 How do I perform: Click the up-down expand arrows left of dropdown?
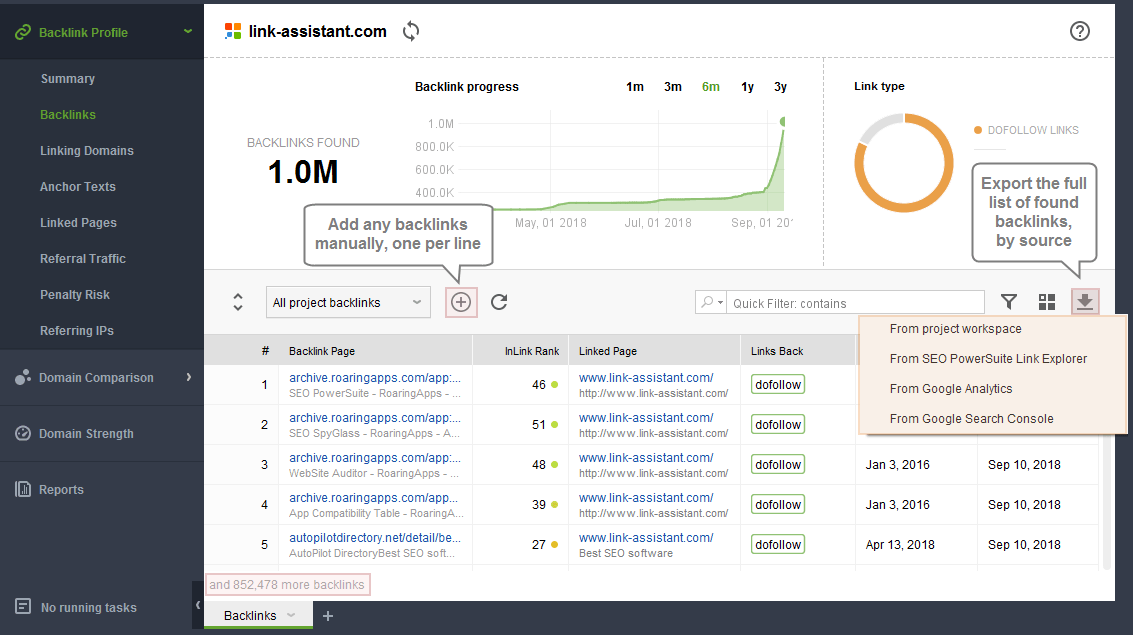pyautogui.click(x=238, y=302)
